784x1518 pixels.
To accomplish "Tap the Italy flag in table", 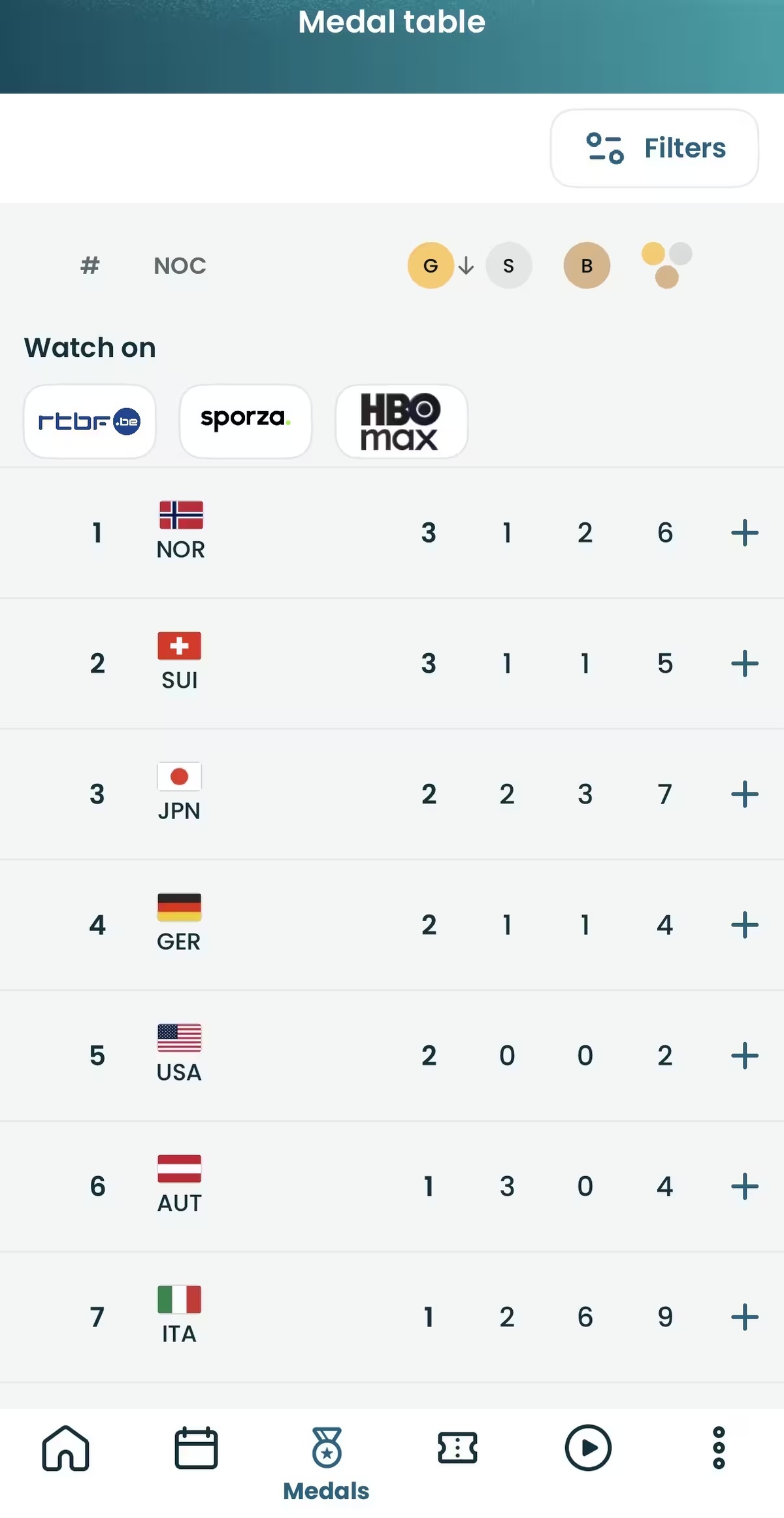I will coord(180,1299).
